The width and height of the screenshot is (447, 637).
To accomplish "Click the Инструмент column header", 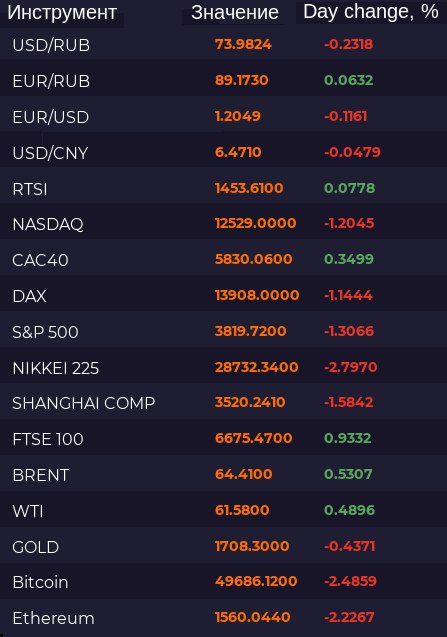I will 62,13.
